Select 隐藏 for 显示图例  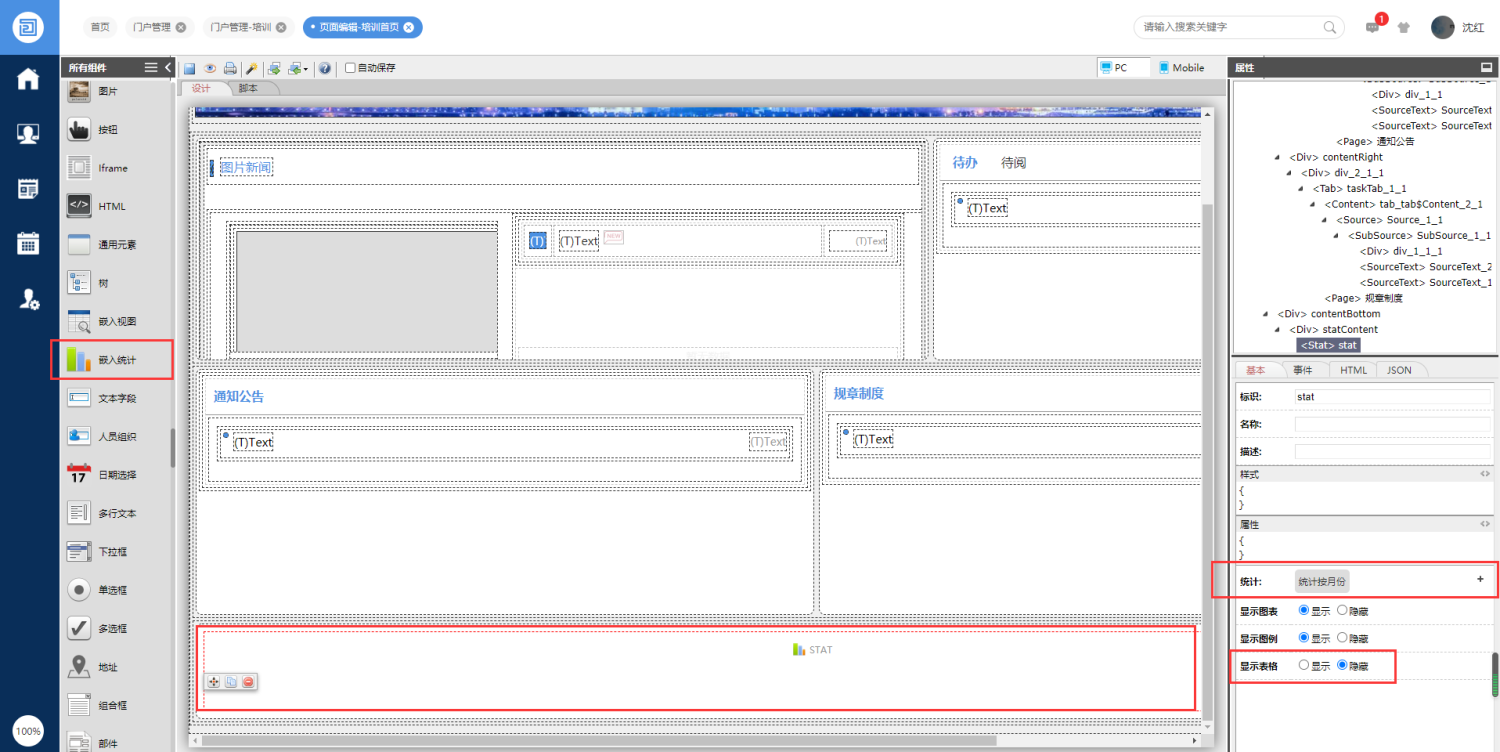pyautogui.click(x=1342, y=637)
